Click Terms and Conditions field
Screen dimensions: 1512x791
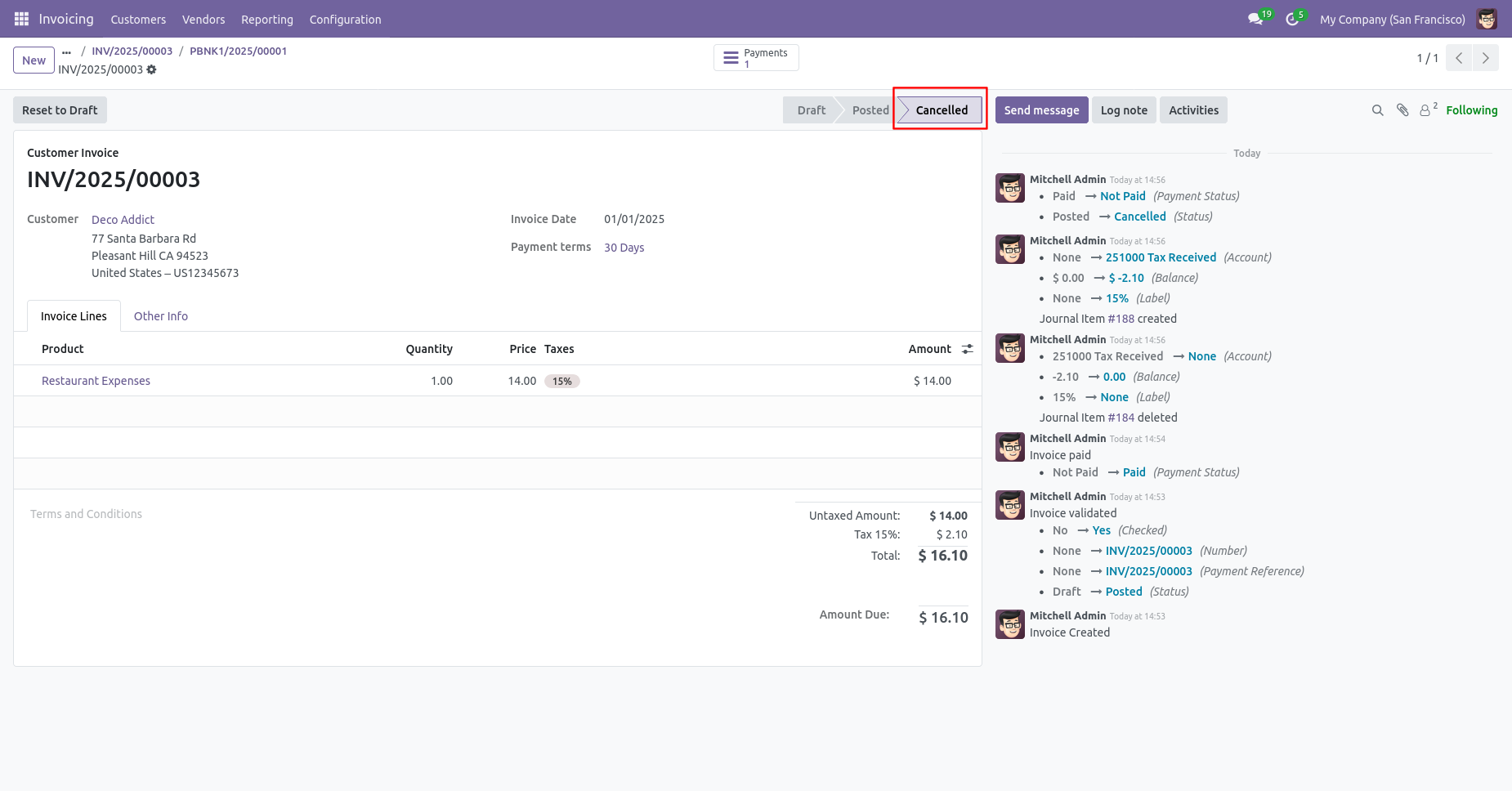pos(86,514)
